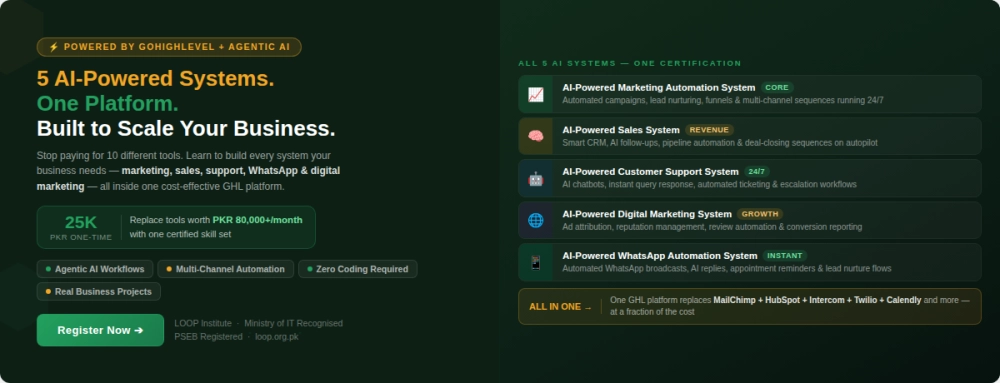This screenshot has width=1000, height=383.
Task: Click AI-Powered Digital Marketing System title
Action: 647,214
